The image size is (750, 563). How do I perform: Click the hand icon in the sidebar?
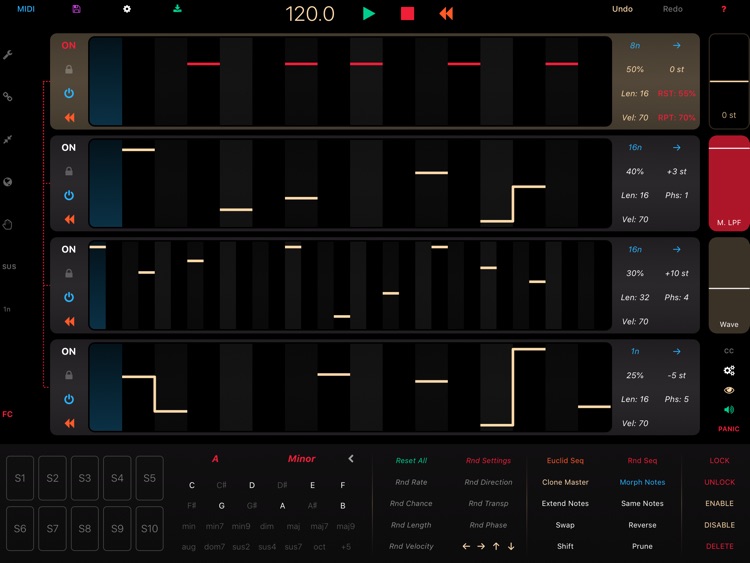pyautogui.click(x=8, y=224)
